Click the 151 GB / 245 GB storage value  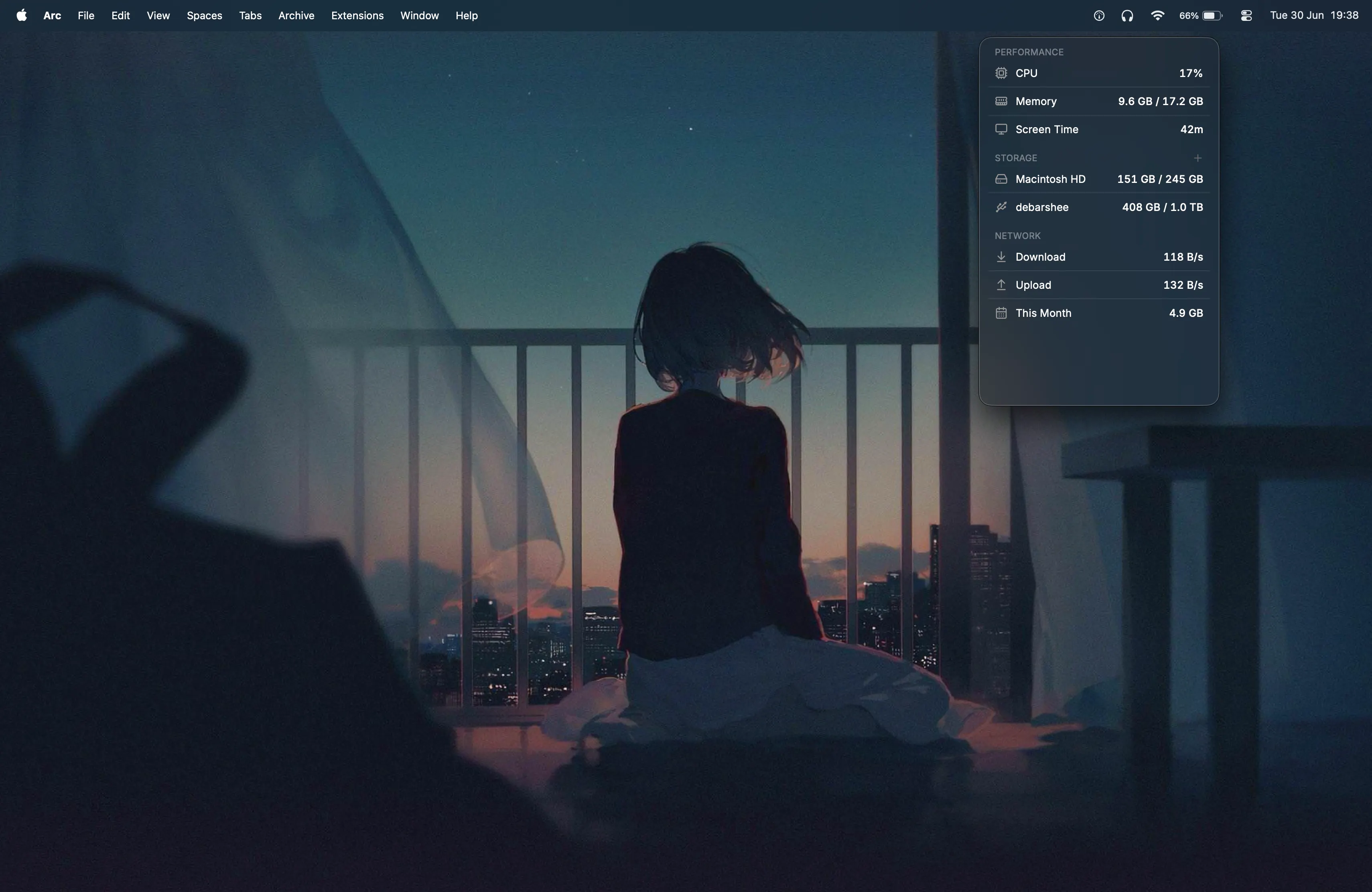(1160, 179)
